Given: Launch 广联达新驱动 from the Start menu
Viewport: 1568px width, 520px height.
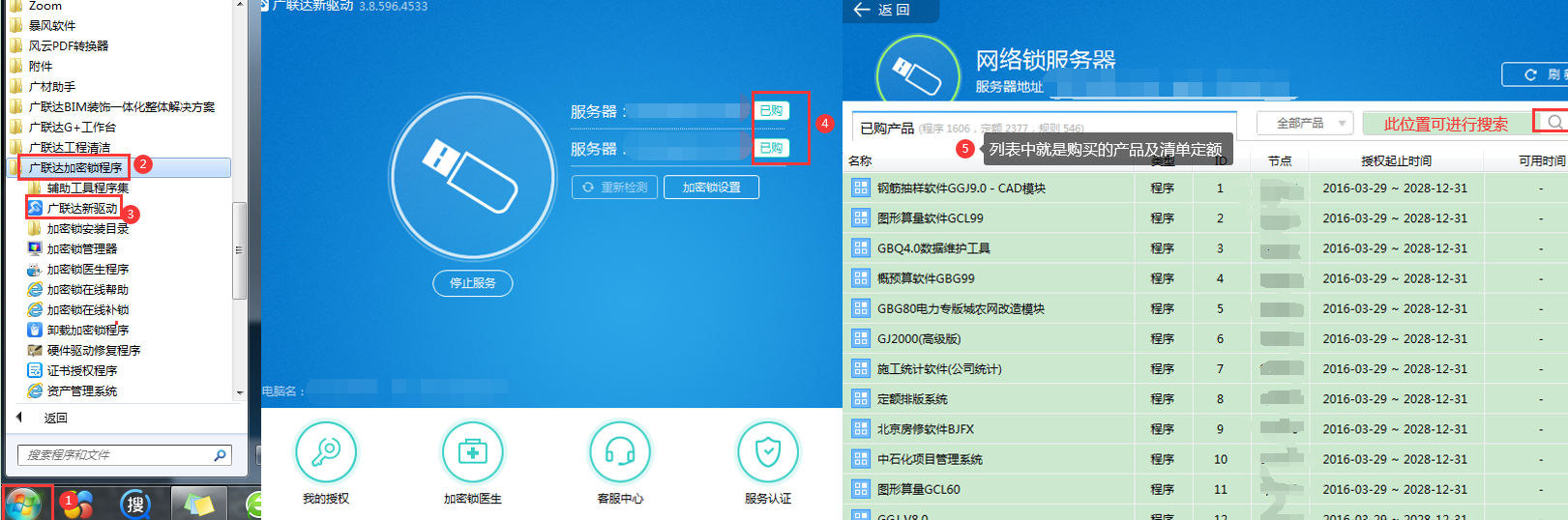Looking at the screenshot, I should point(82,208).
